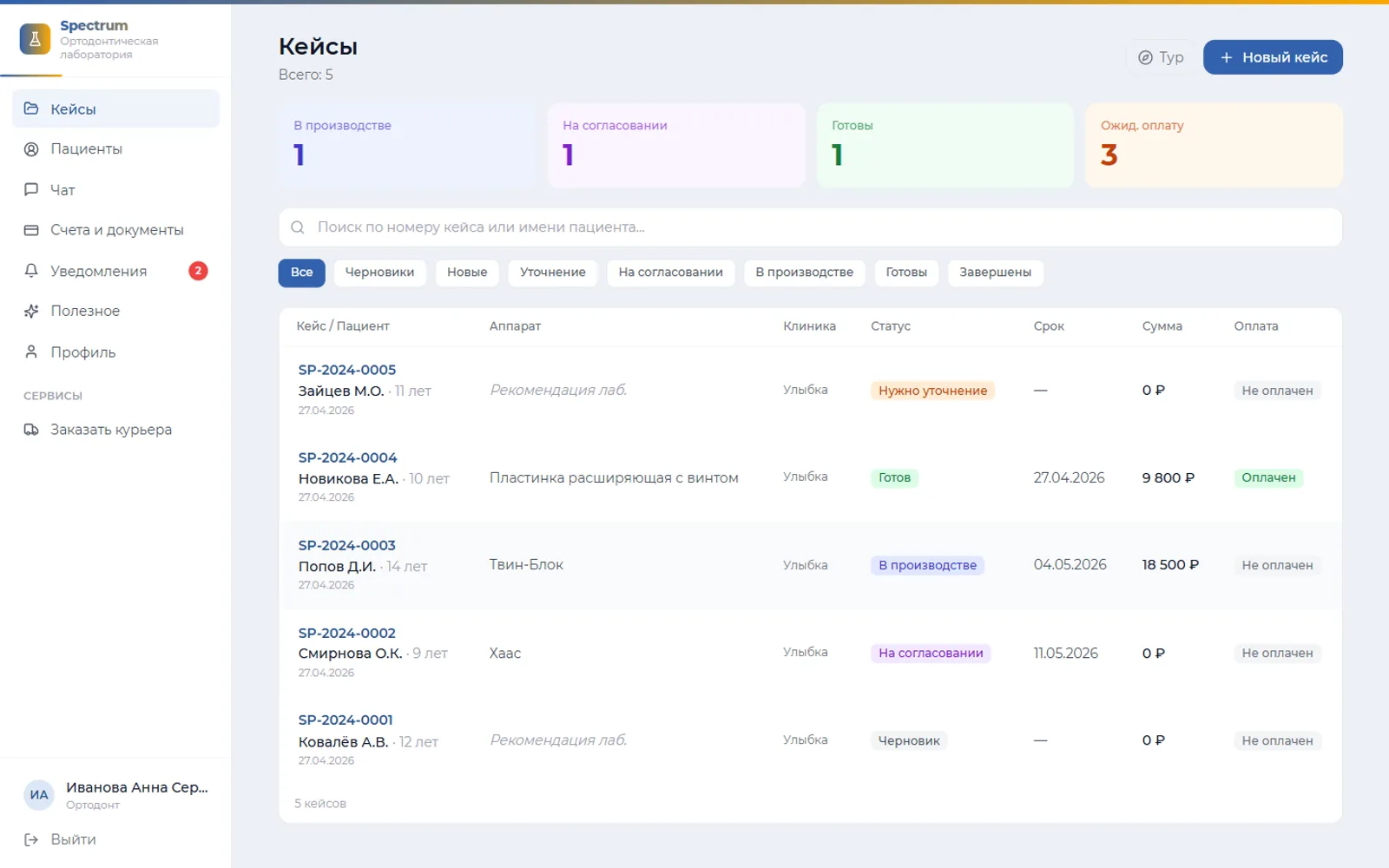Select the Черновики filter tab
This screenshot has width=1389, height=868.
pos(379,273)
